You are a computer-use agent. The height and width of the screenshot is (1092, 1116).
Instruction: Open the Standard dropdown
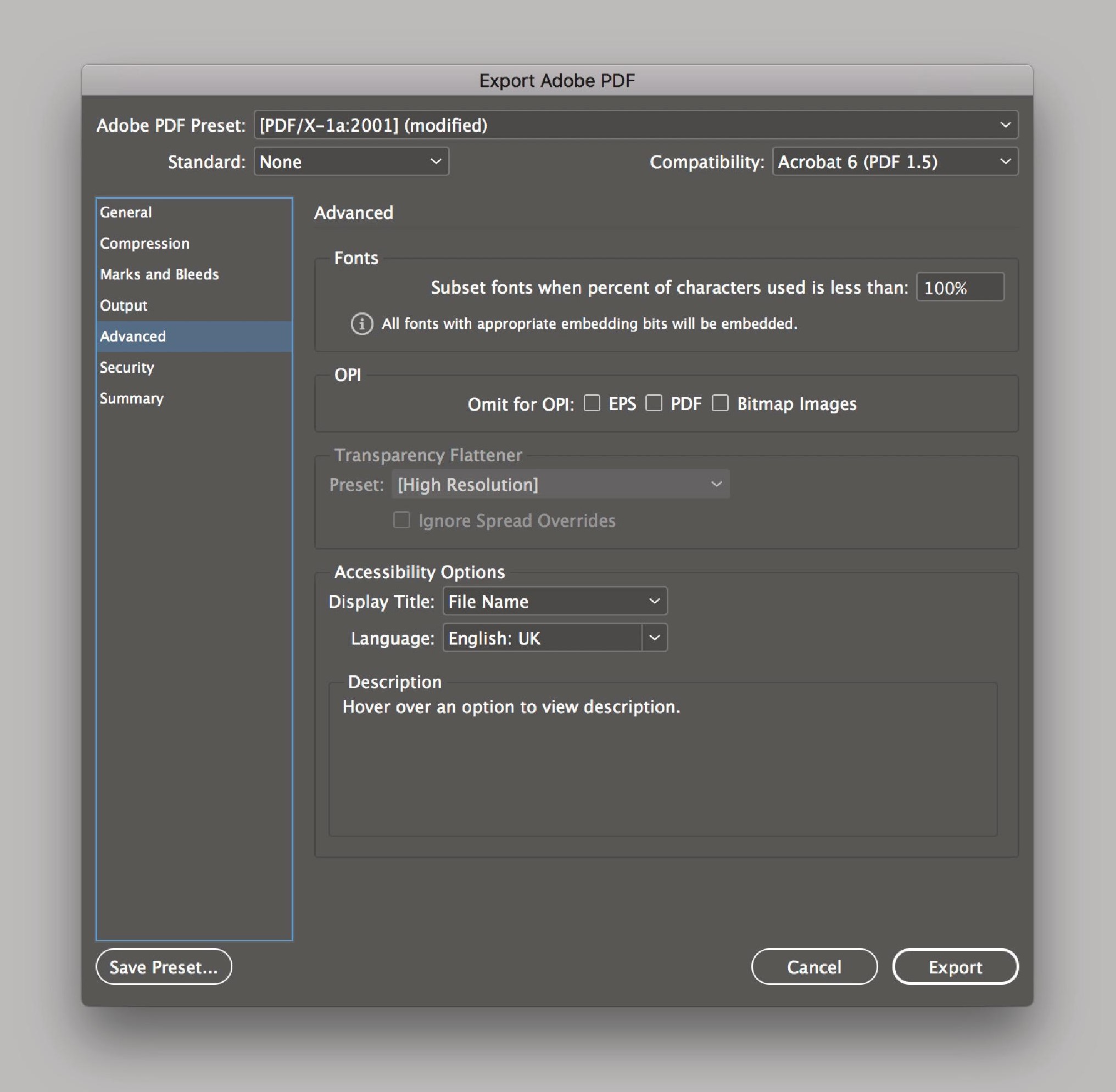351,162
